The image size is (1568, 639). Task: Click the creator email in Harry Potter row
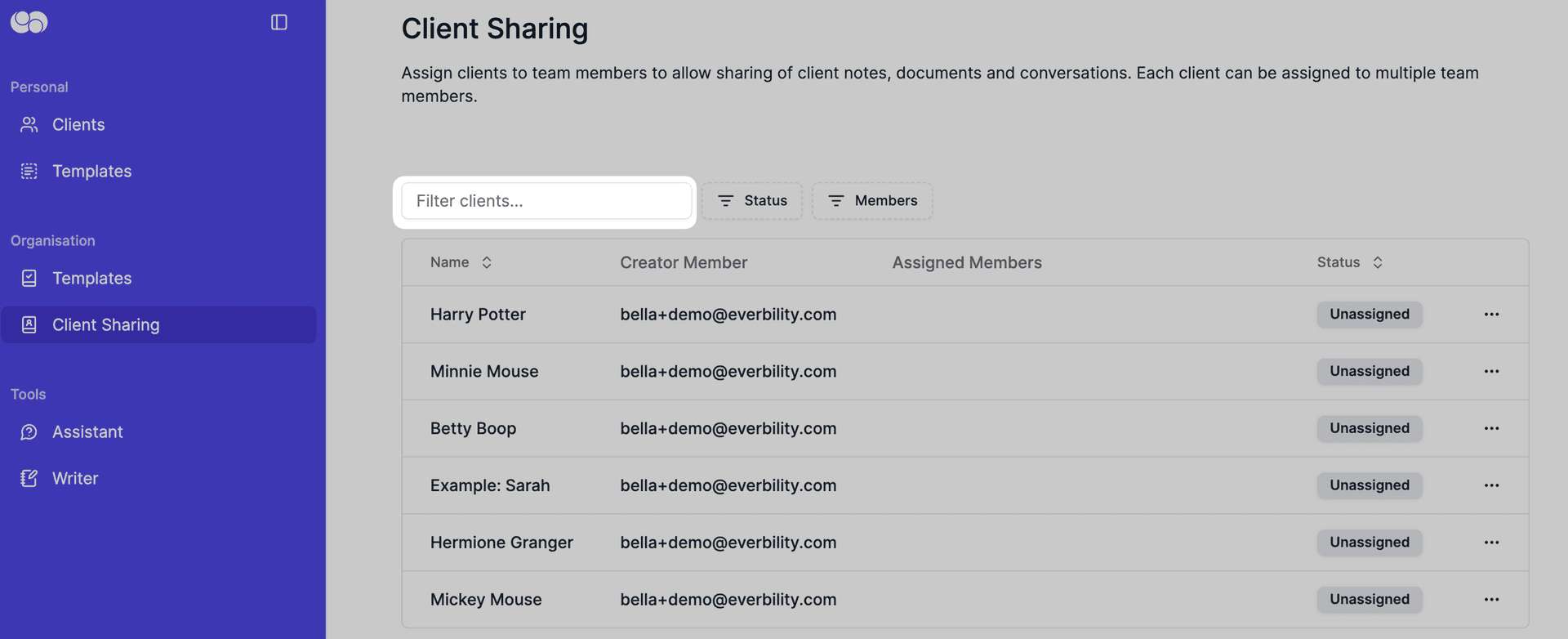tap(728, 315)
